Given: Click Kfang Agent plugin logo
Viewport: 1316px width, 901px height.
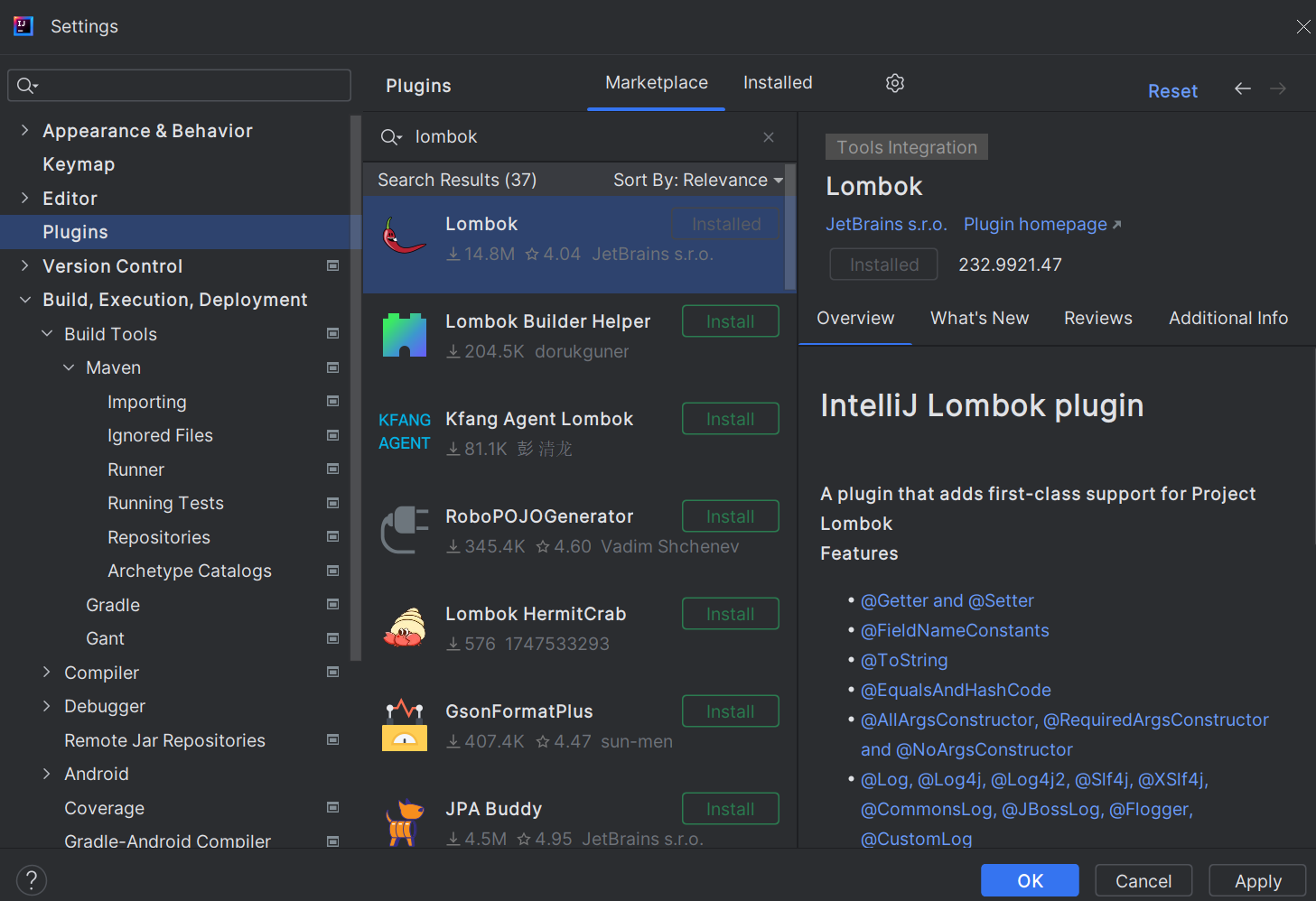Looking at the screenshot, I should pos(404,432).
